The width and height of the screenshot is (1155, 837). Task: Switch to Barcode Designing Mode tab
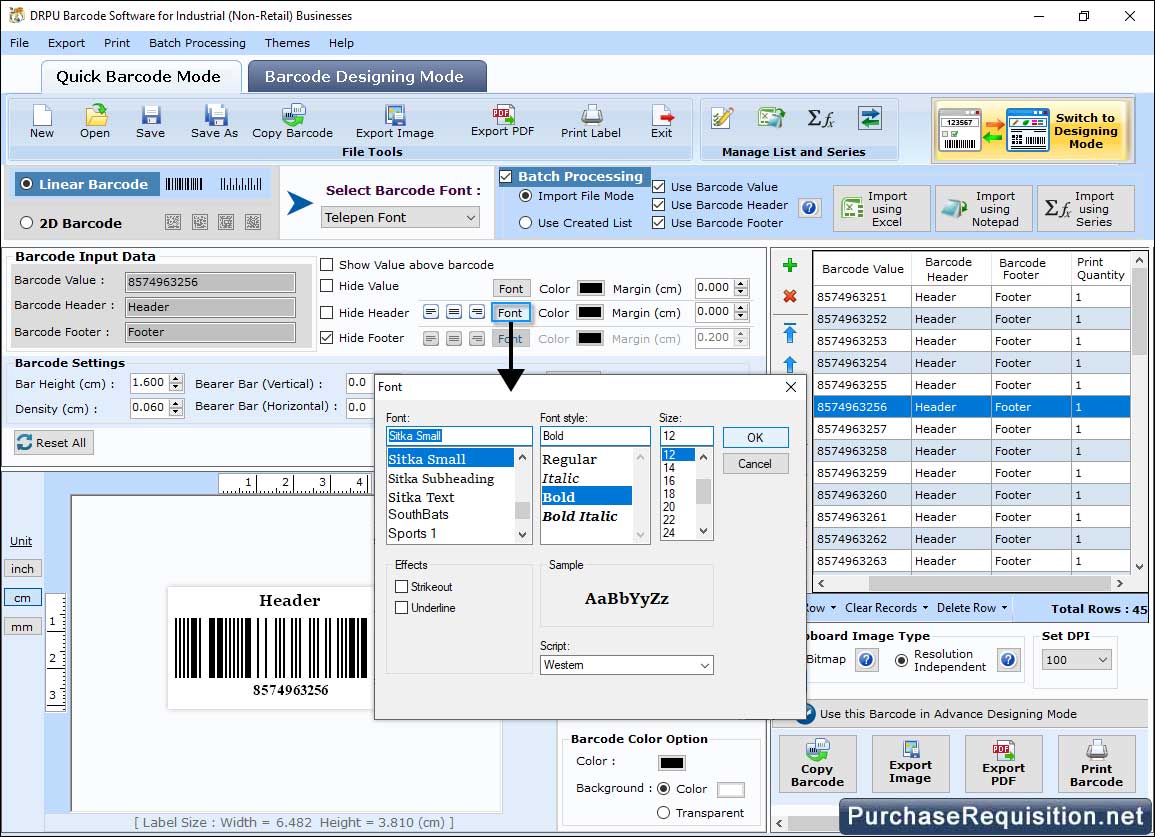[x=364, y=77]
